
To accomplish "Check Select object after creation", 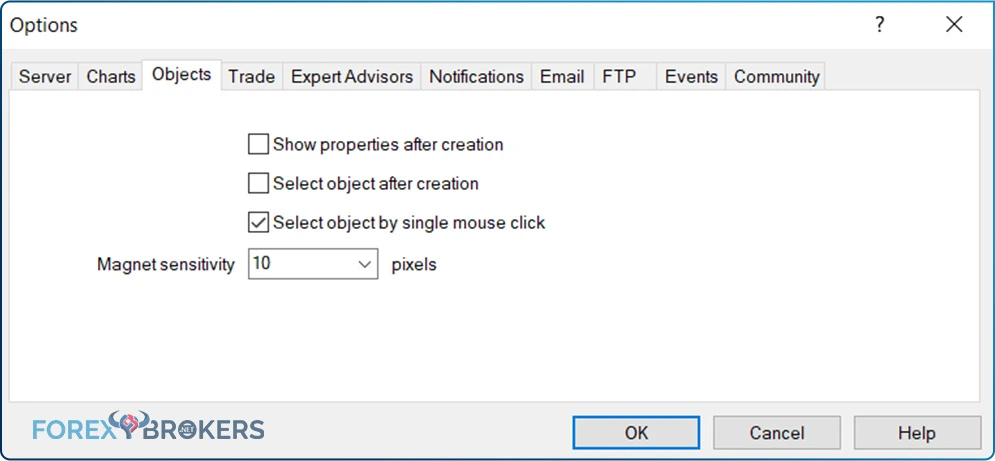I will tap(258, 184).
